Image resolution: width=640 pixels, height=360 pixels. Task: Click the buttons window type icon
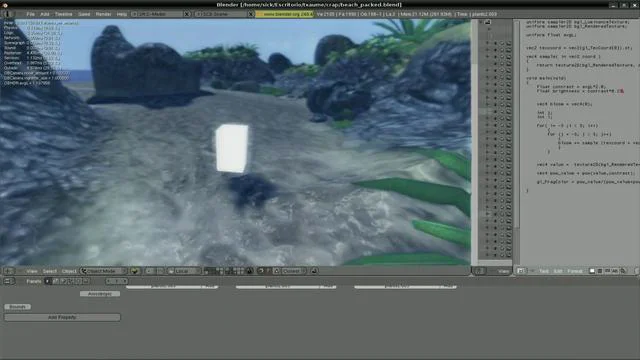click(x=8, y=281)
